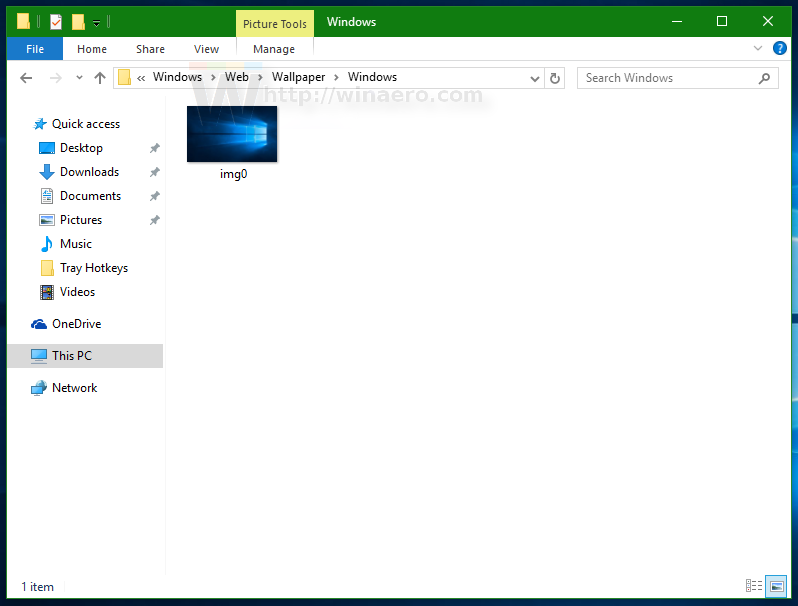Expand the chevron after Web breadcrumb
Screen dimensions: 798x606
tap(260, 78)
